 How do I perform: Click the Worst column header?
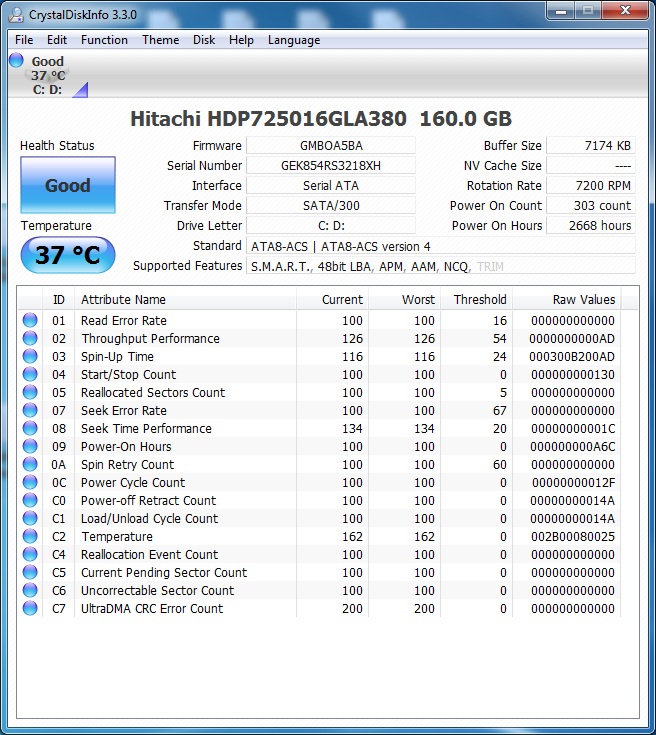point(405,300)
